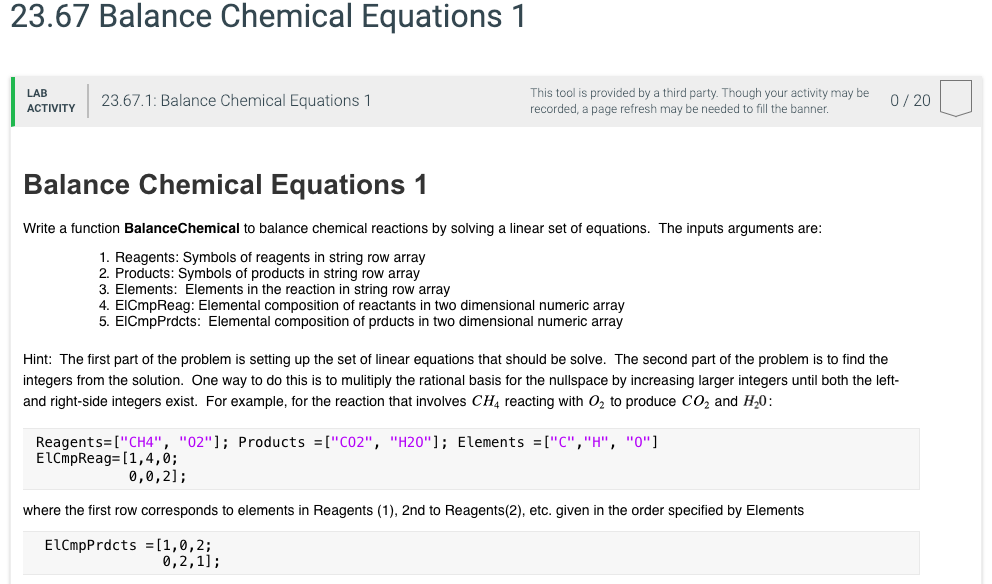Select the CO2 product string
992x584 pixels.
coord(348,441)
